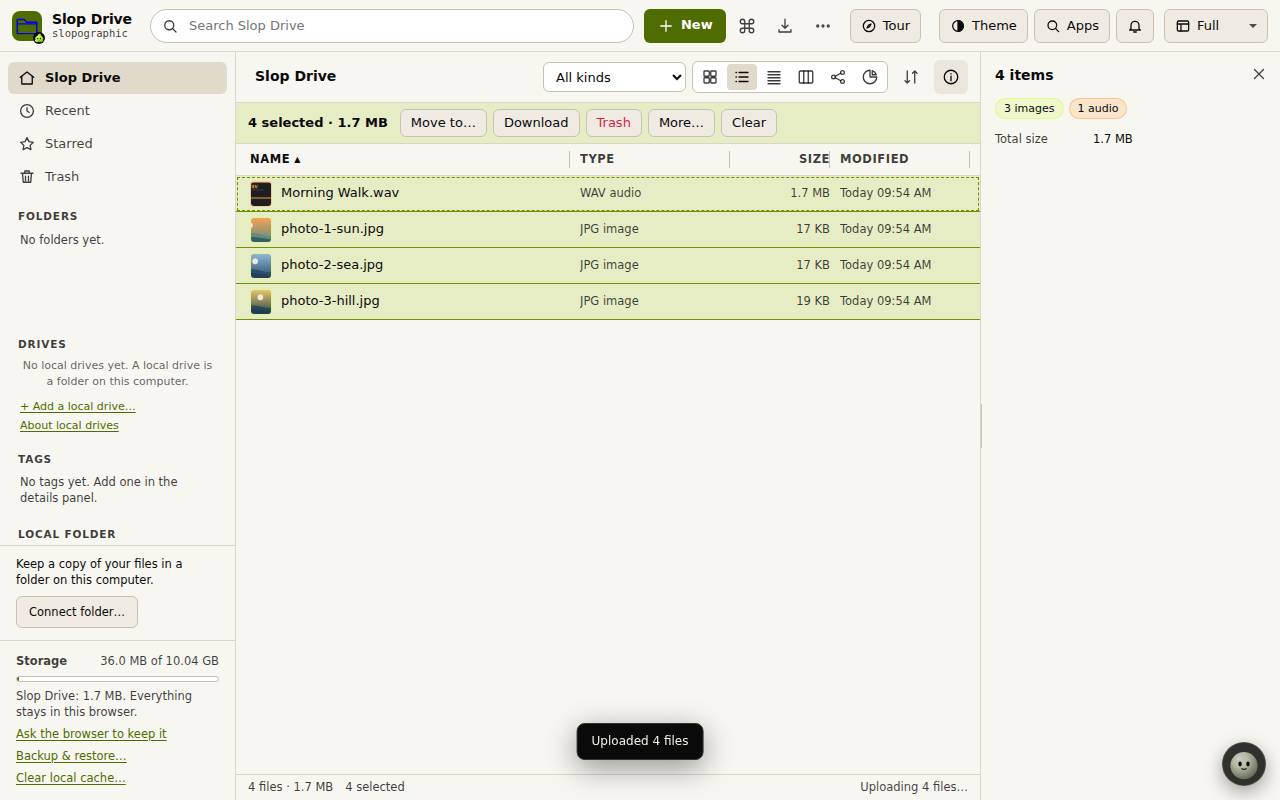The height and width of the screenshot is (800, 1280).
Task: Click Connect folder... button
Action: click(x=77, y=612)
